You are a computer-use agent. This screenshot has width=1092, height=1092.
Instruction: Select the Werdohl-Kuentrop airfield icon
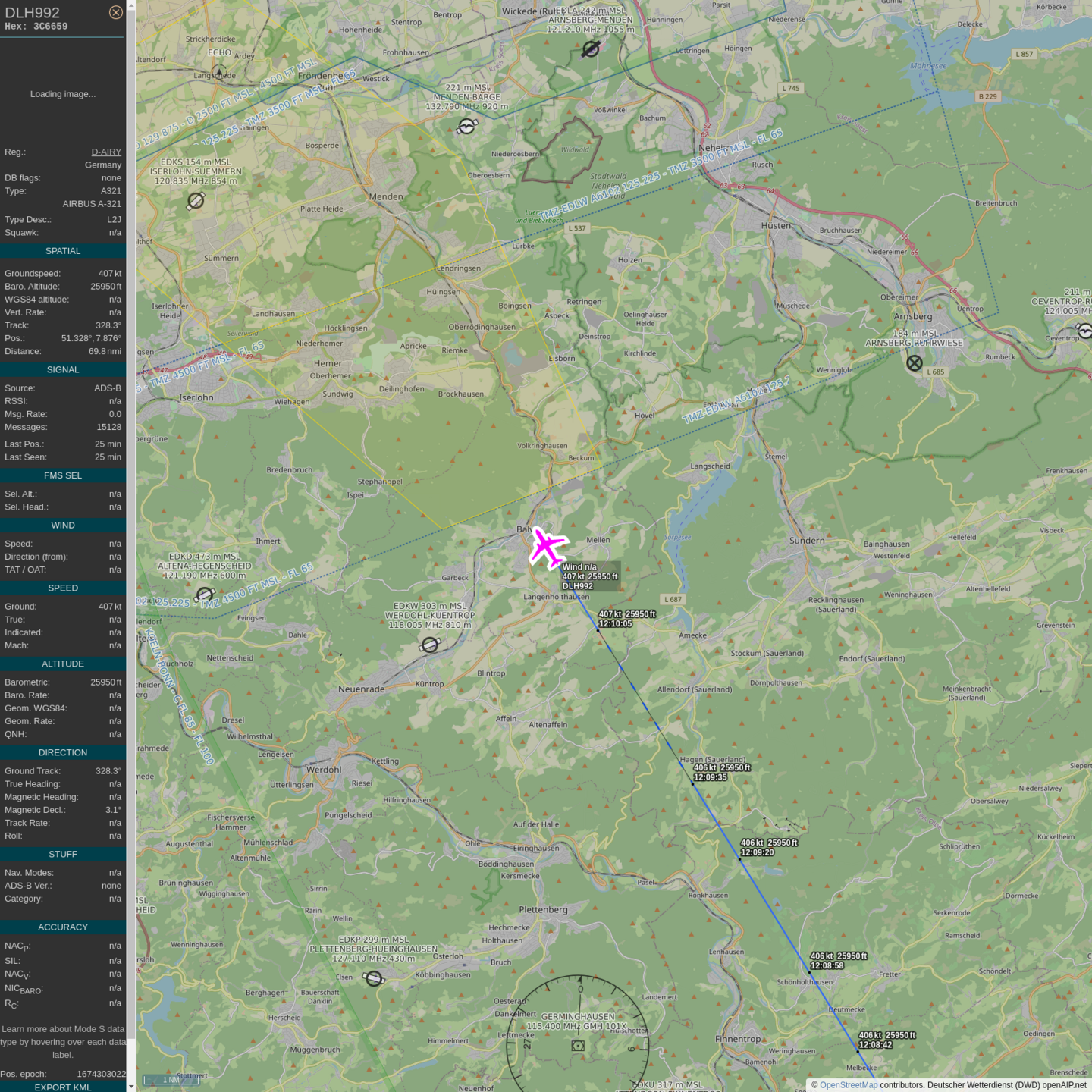[430, 645]
